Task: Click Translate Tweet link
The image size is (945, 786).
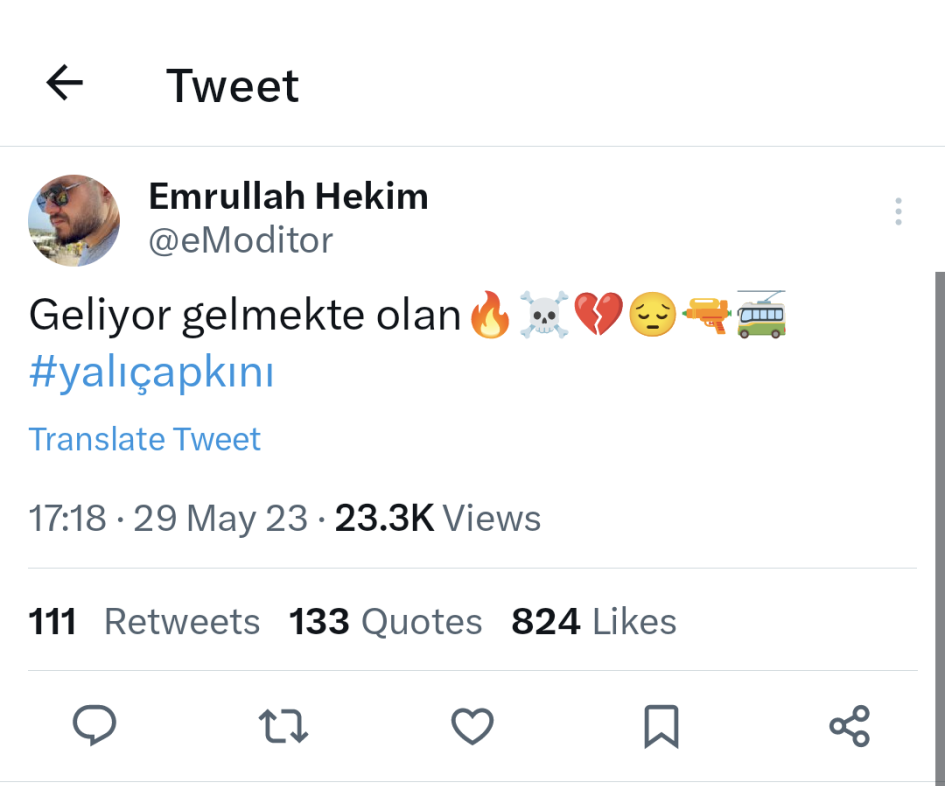Action: [x=145, y=439]
